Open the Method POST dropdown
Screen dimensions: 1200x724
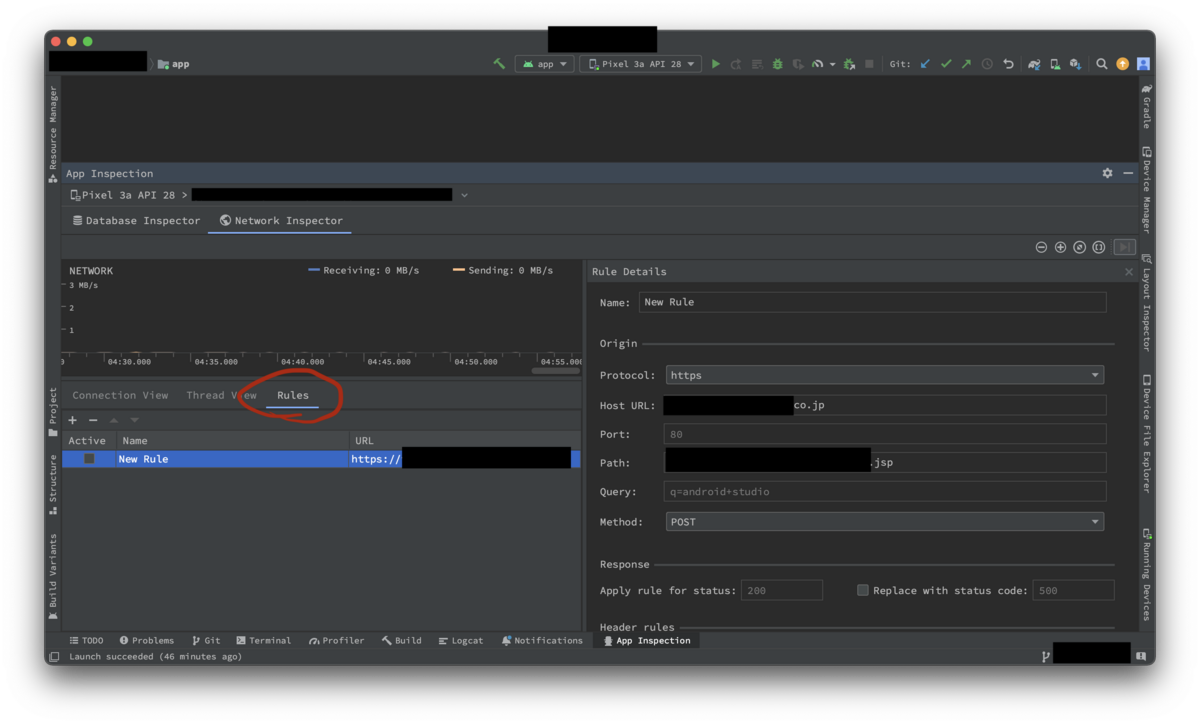click(885, 522)
